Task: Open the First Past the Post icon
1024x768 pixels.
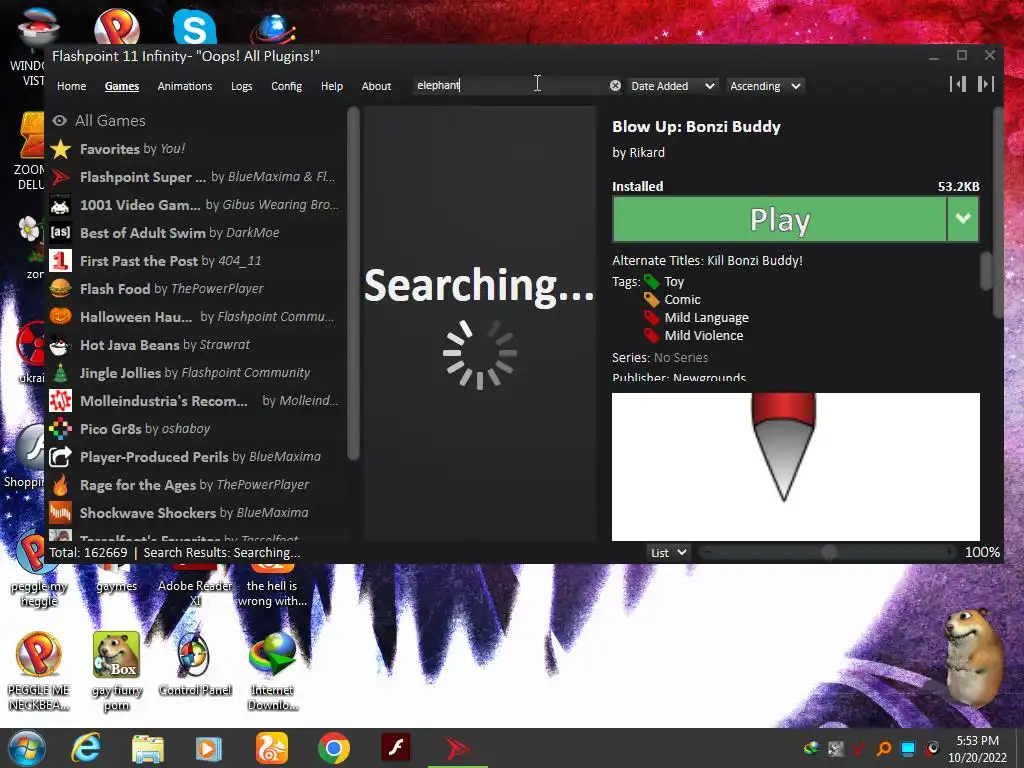Action: coord(61,261)
